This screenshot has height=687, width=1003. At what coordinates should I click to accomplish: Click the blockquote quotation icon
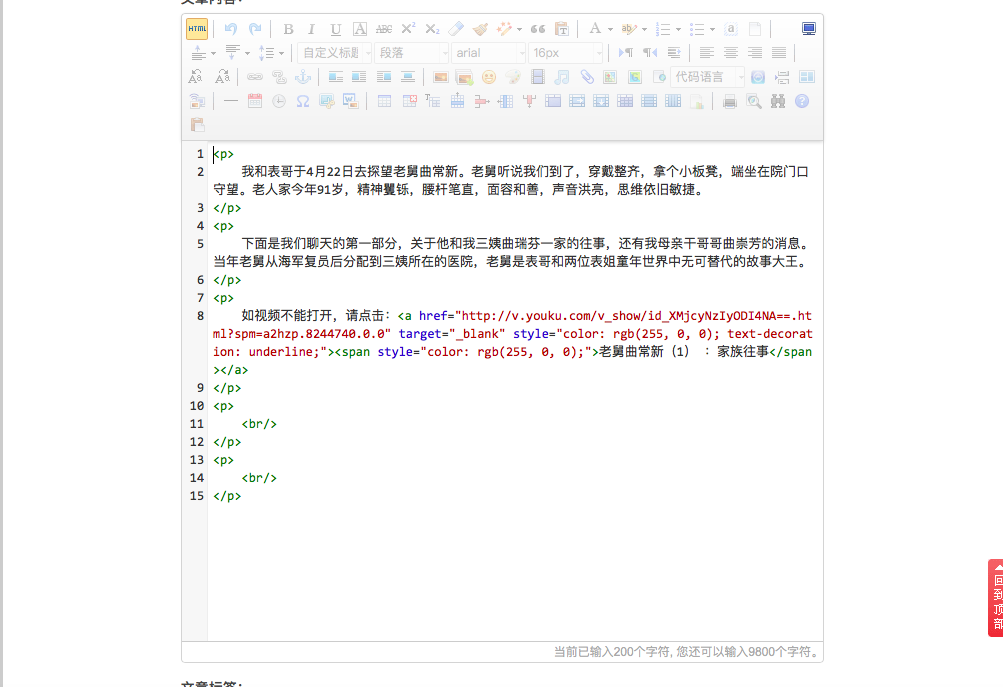[538, 29]
